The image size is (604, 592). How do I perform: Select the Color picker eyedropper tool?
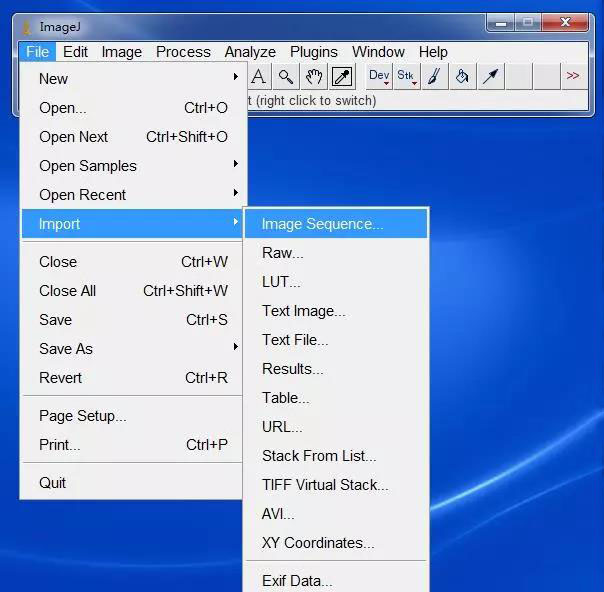tap(342, 76)
